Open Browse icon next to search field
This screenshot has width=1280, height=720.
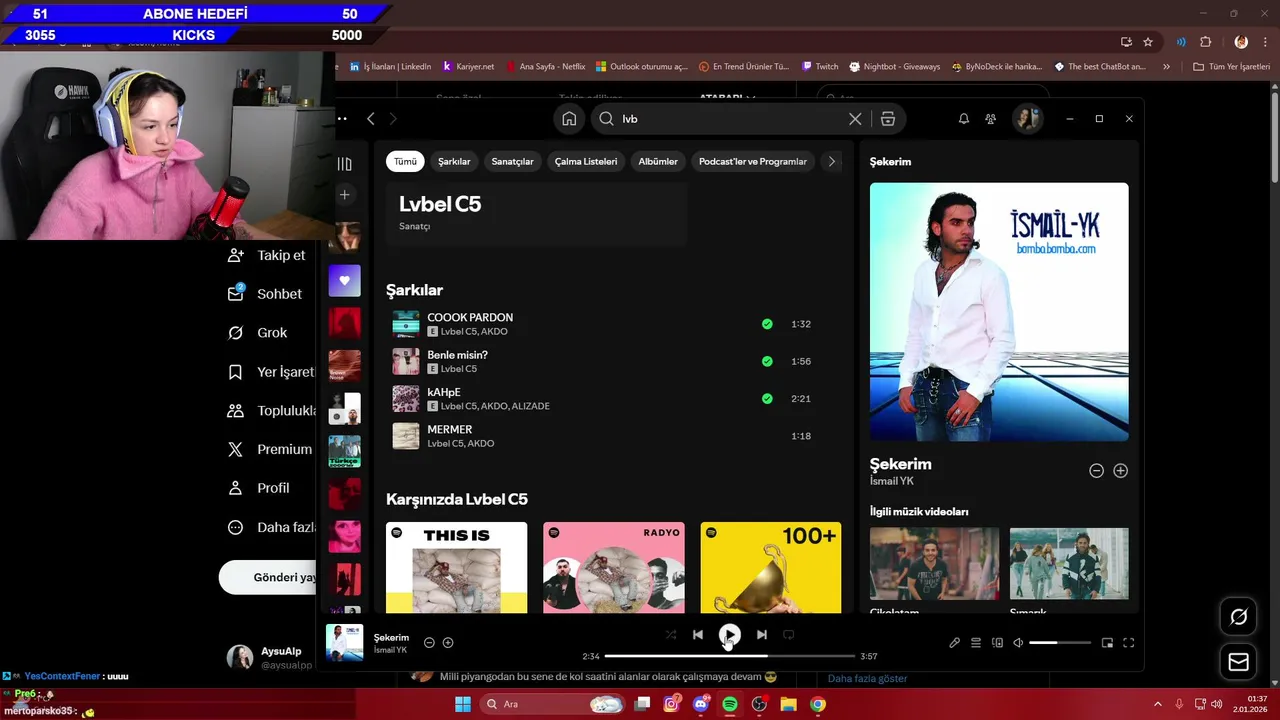point(888,119)
